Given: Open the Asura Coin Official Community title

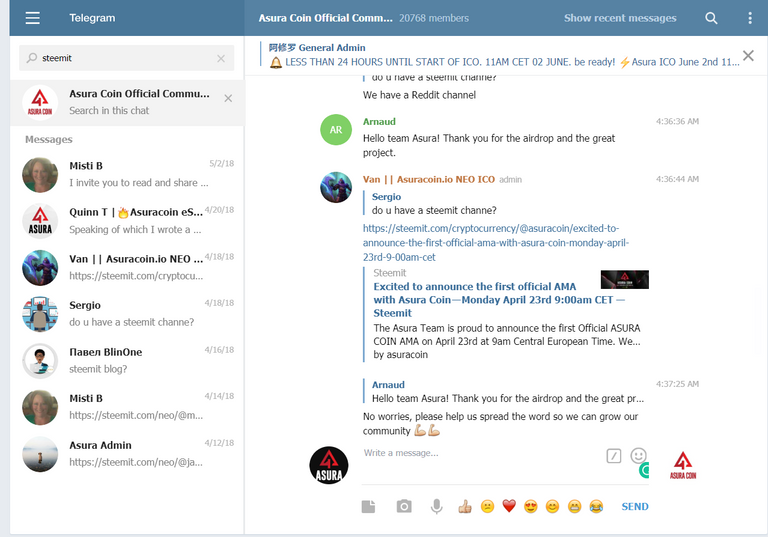Looking at the screenshot, I should [x=325, y=18].
